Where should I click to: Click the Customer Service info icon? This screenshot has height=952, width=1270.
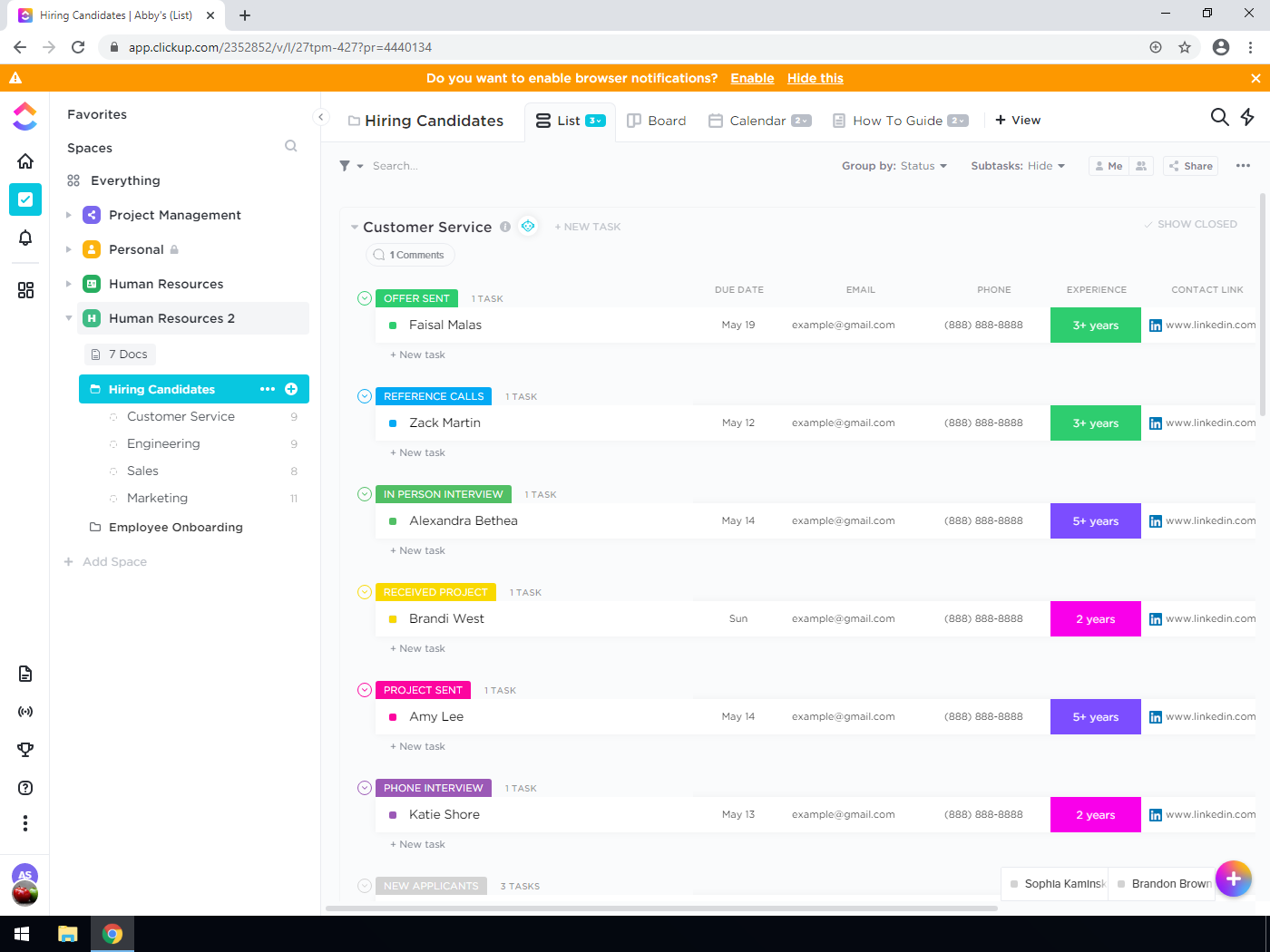coord(505,227)
